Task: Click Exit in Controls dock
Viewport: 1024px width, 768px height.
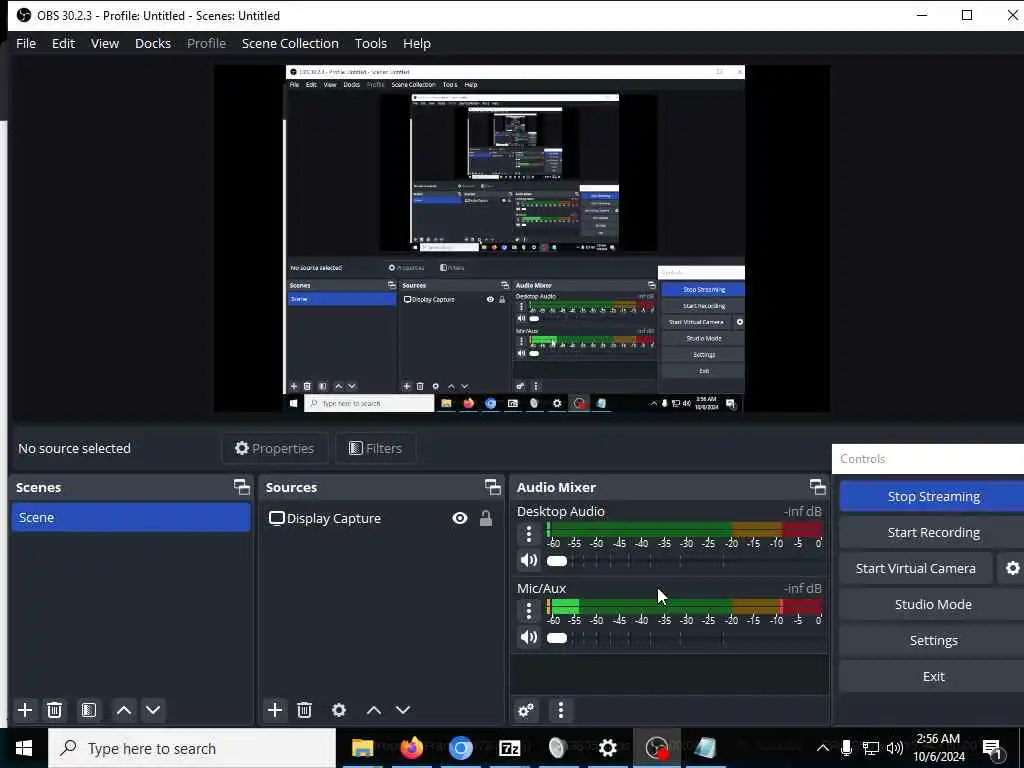Action: click(932, 676)
